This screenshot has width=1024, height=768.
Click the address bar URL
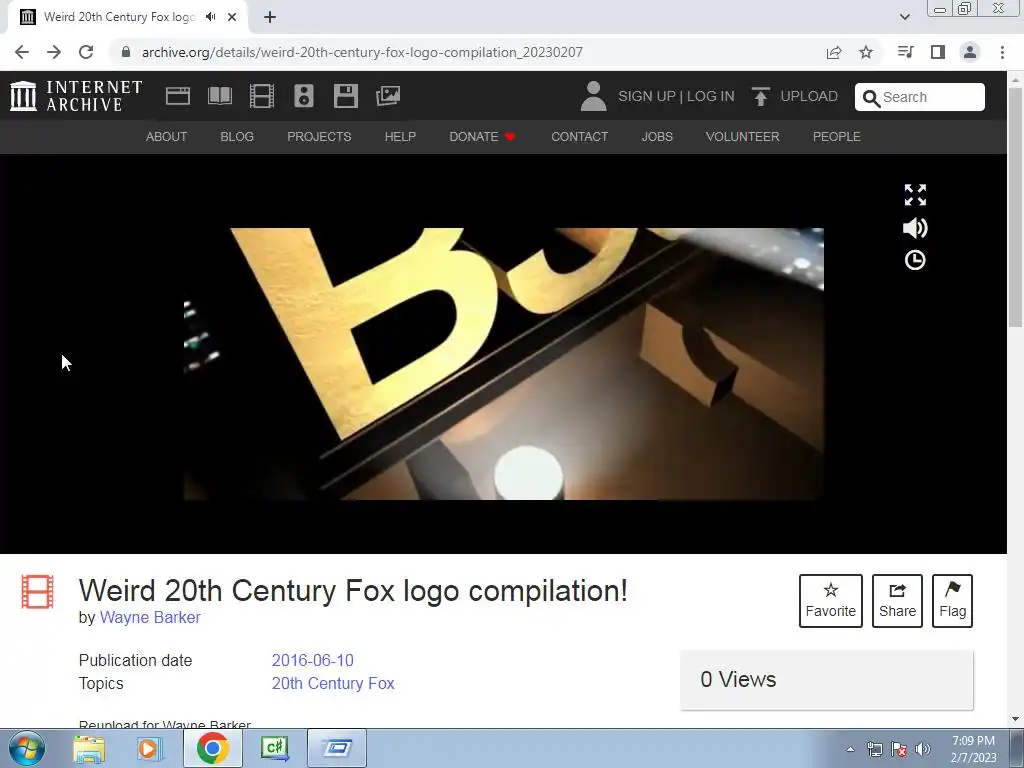[362, 52]
